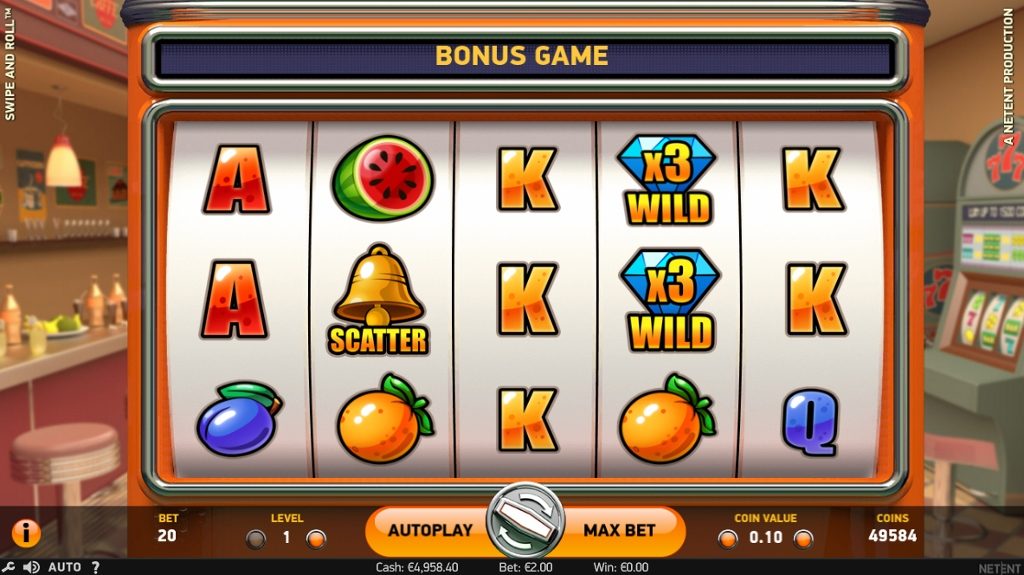Click the MAX BET button
This screenshot has height=575, width=1024.
tap(620, 530)
